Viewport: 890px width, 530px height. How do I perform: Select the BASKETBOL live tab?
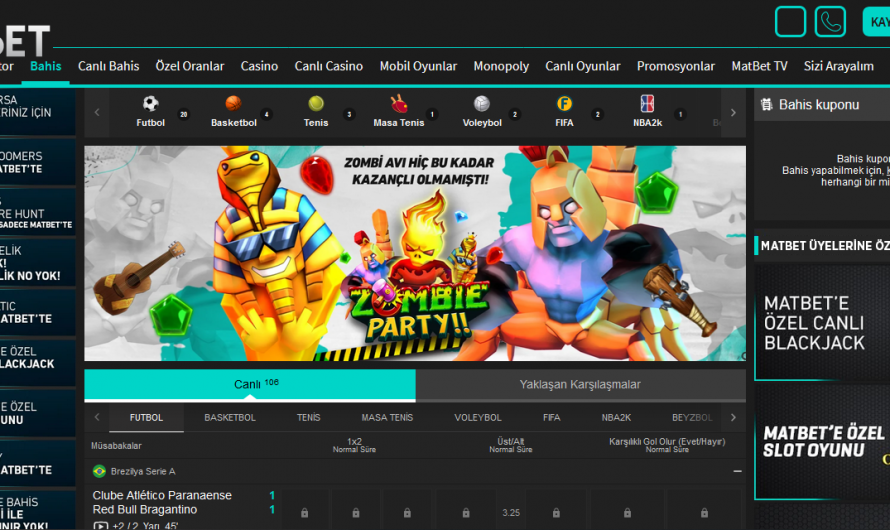coord(230,418)
